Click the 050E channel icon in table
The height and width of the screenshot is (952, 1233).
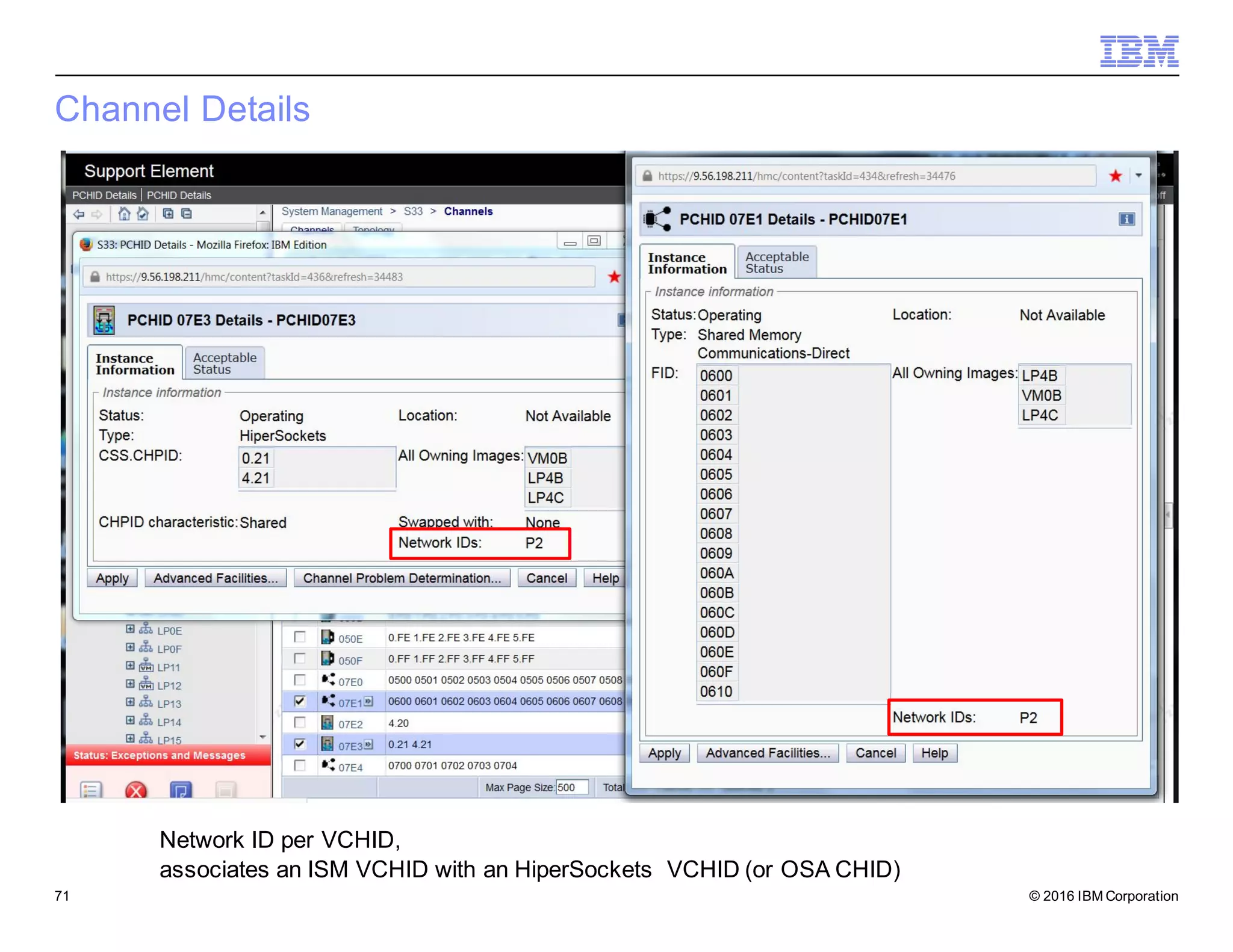[328, 637]
